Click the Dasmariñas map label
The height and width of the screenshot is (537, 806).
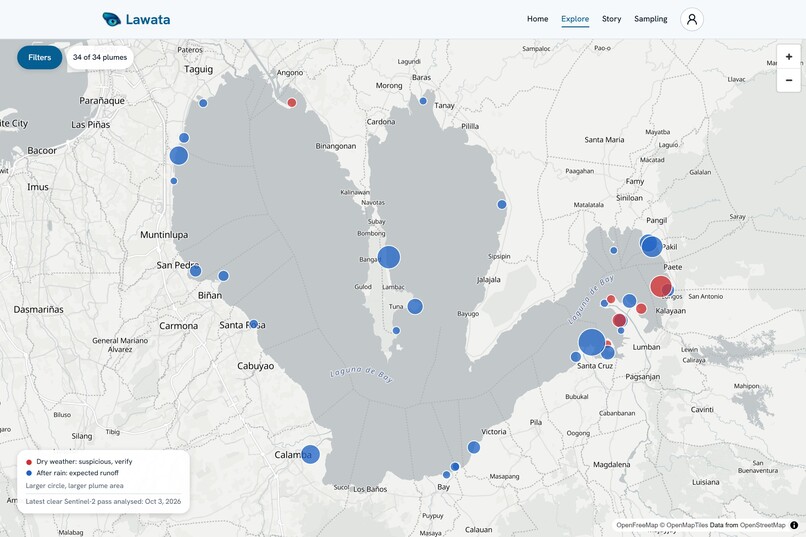click(x=39, y=309)
